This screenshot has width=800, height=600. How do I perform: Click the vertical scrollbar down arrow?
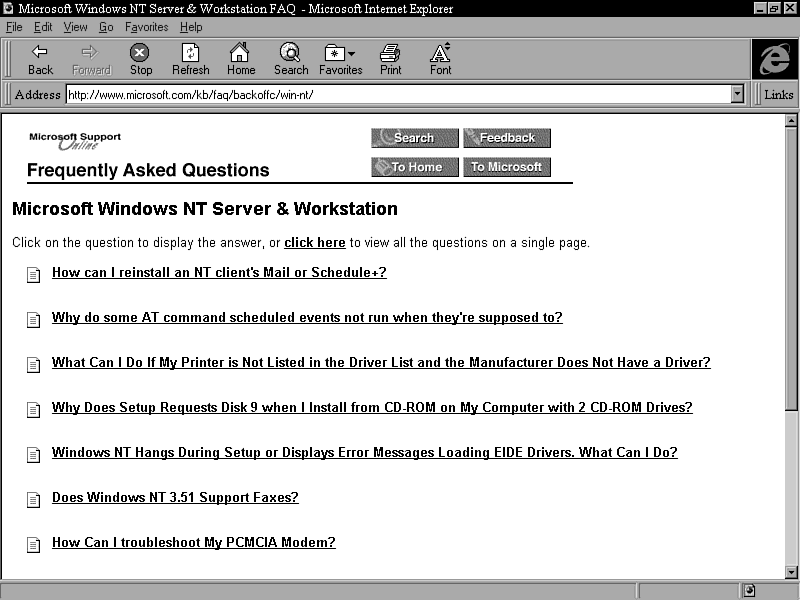[791, 570]
